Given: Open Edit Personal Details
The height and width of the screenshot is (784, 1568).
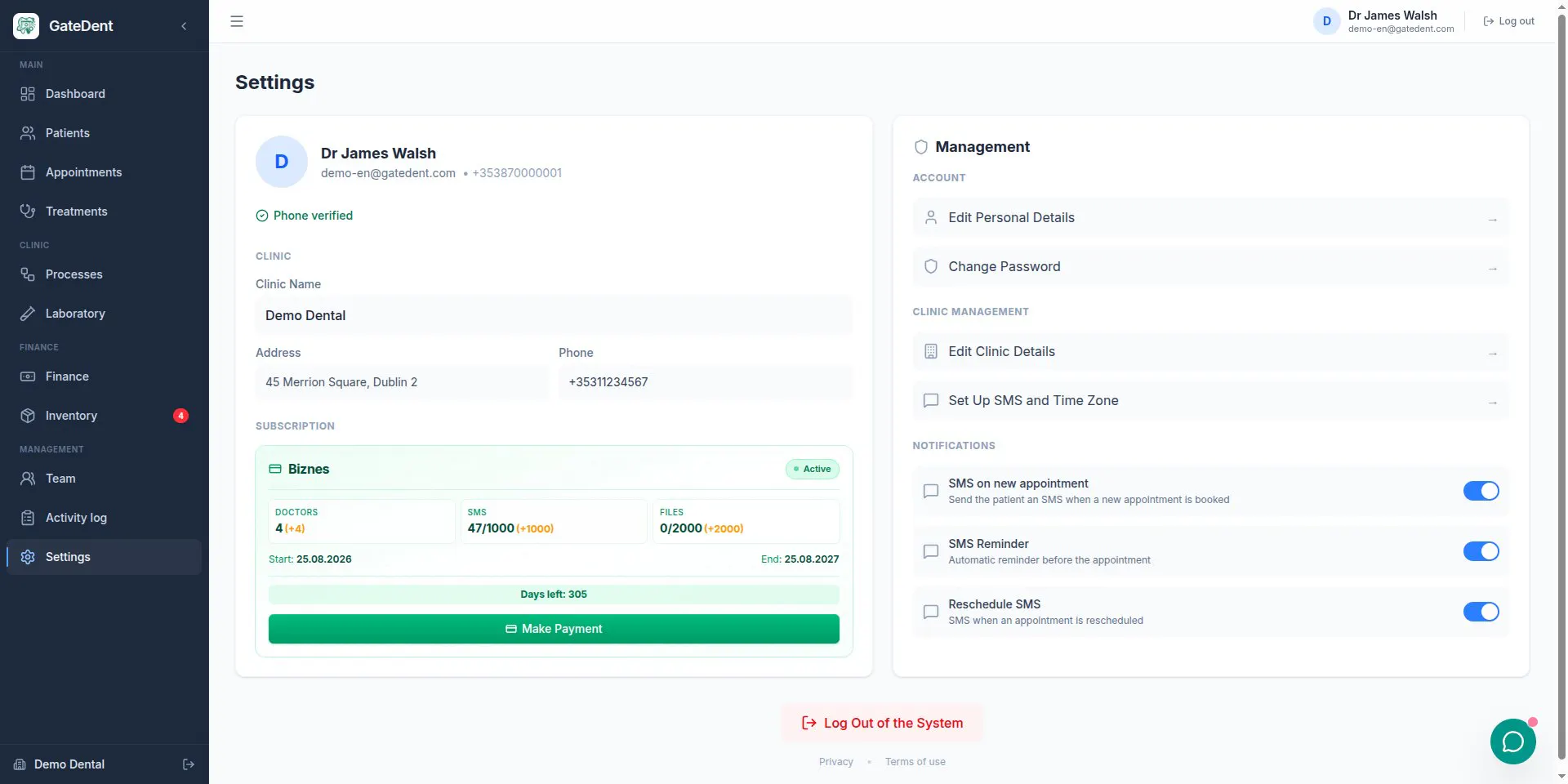Looking at the screenshot, I should (x=1210, y=218).
